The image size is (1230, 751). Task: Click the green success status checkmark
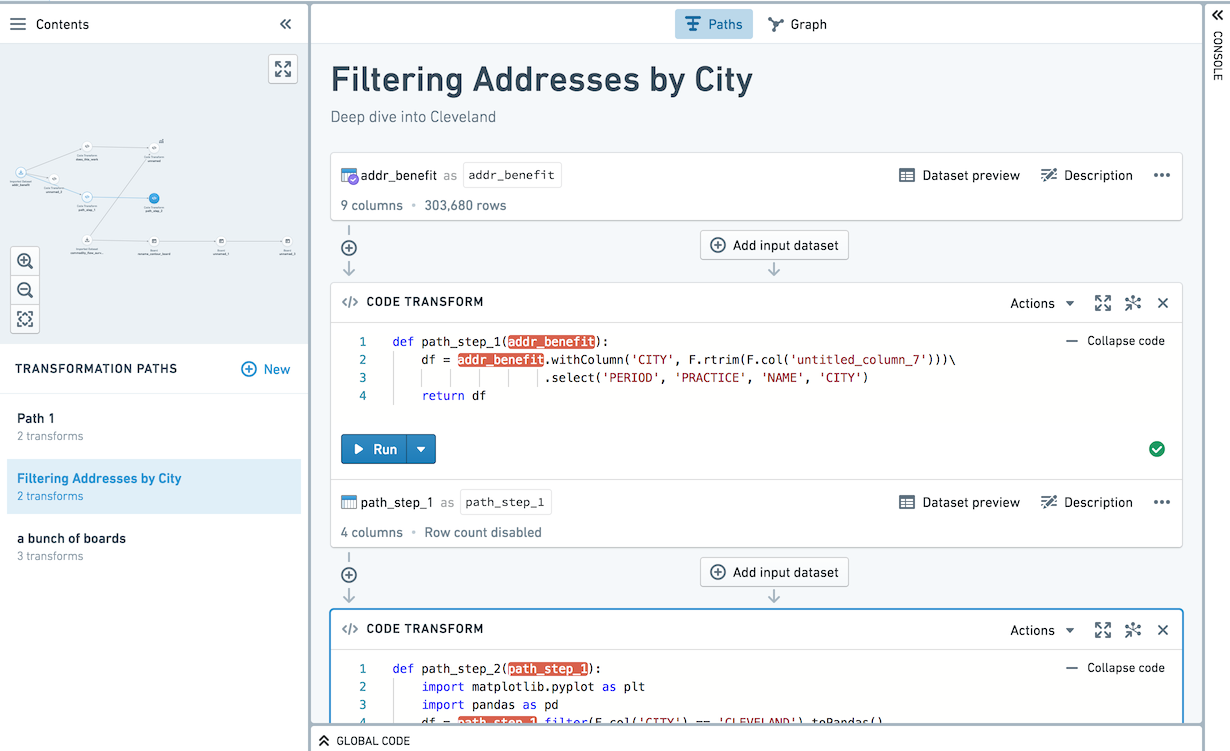1157,450
